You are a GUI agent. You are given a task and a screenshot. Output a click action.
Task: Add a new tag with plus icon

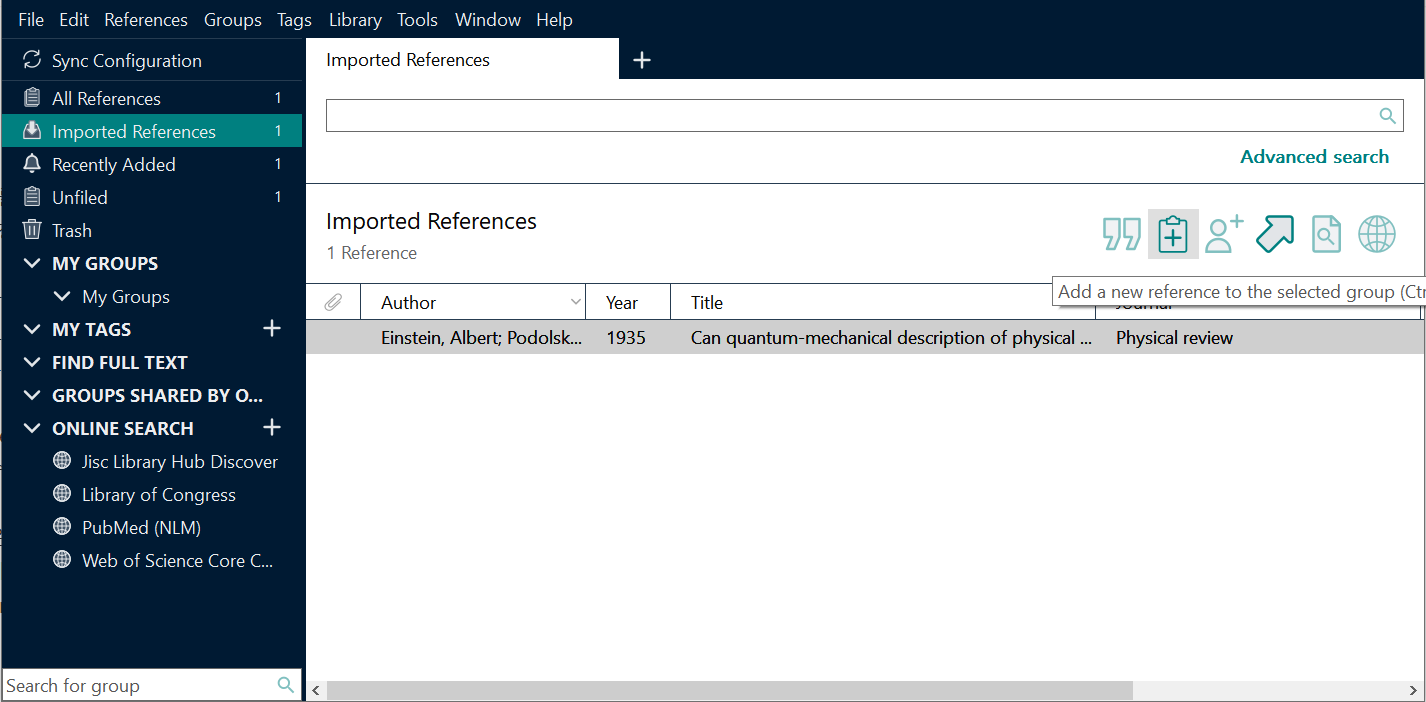click(272, 328)
